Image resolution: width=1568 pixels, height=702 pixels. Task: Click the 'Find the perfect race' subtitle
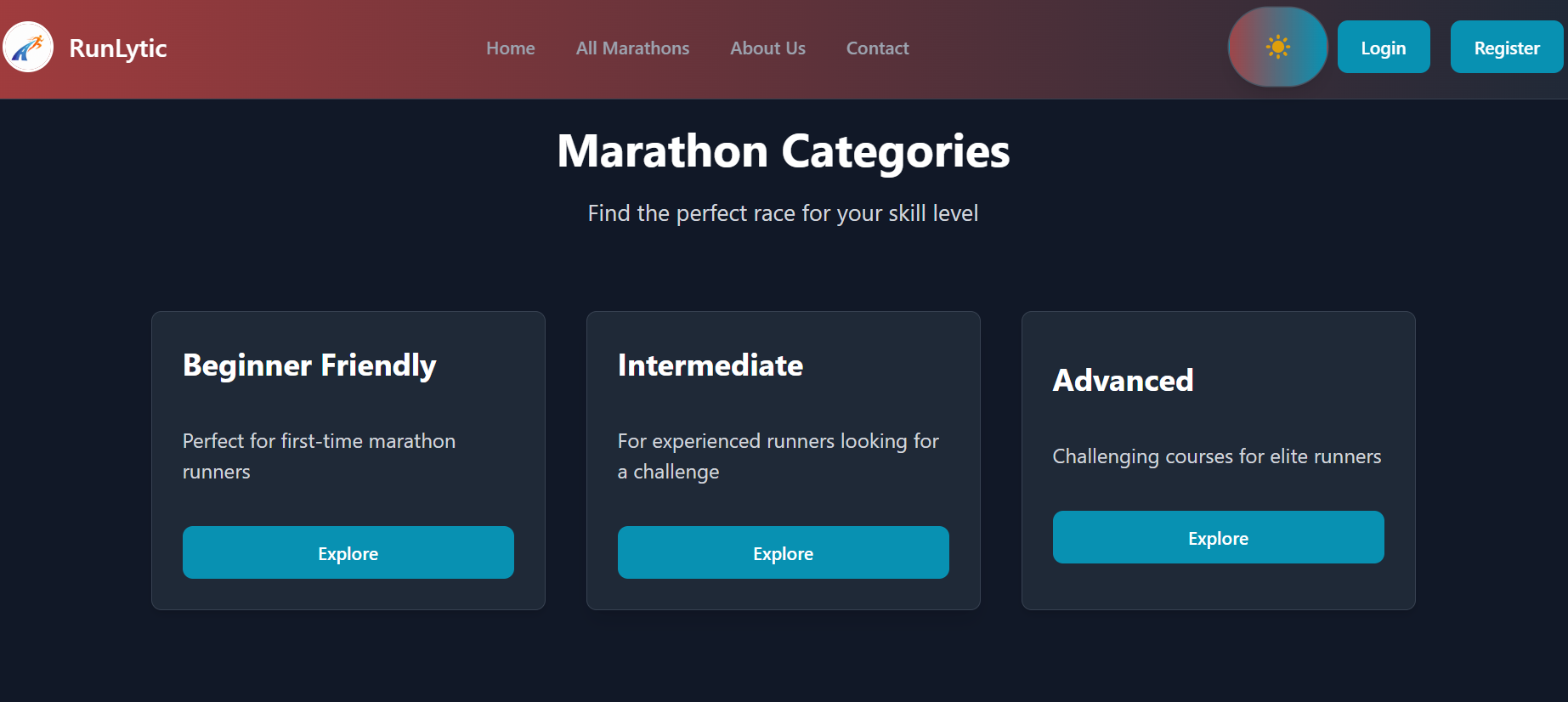click(x=784, y=213)
